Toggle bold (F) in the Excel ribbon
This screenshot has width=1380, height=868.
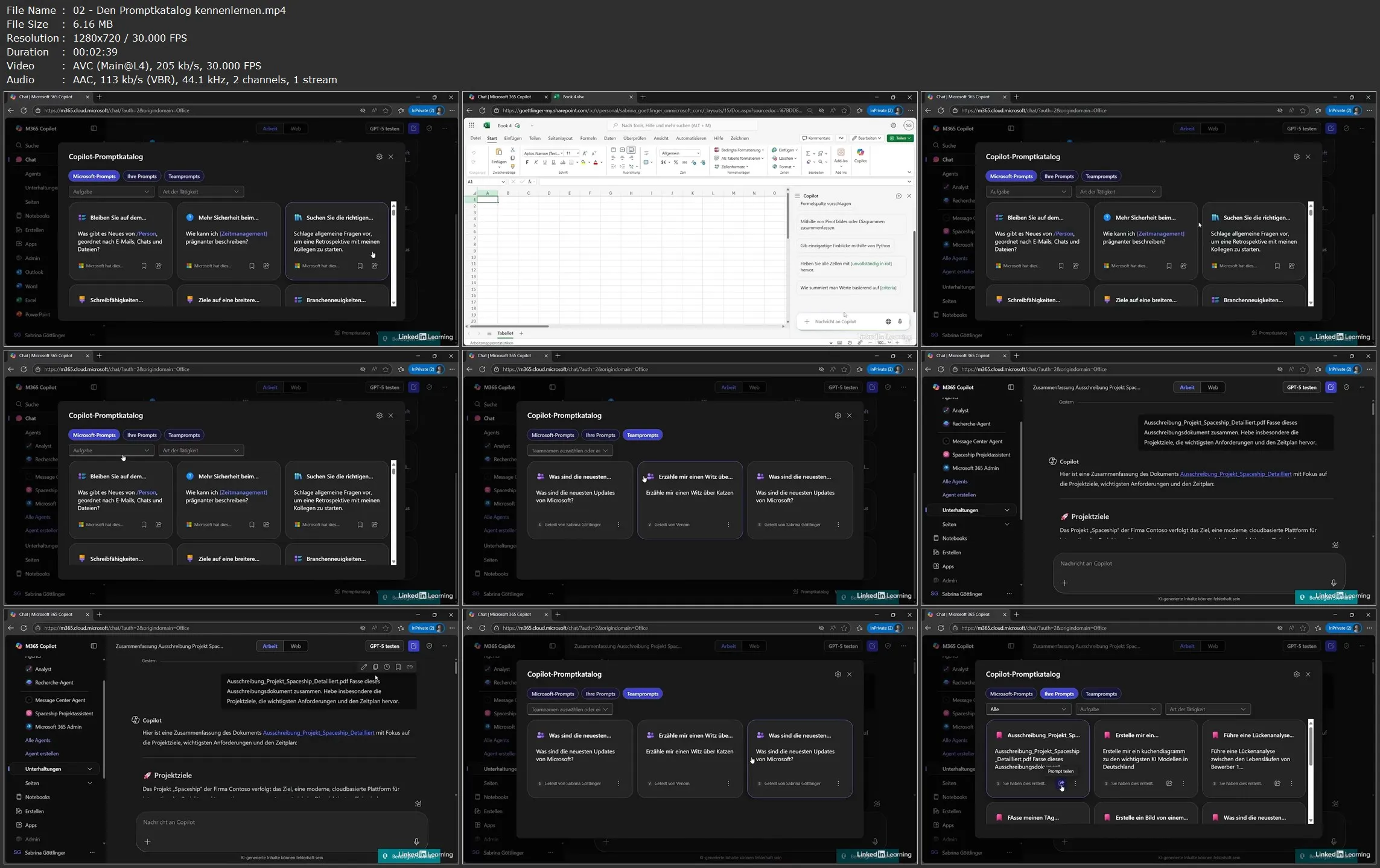coord(527,162)
